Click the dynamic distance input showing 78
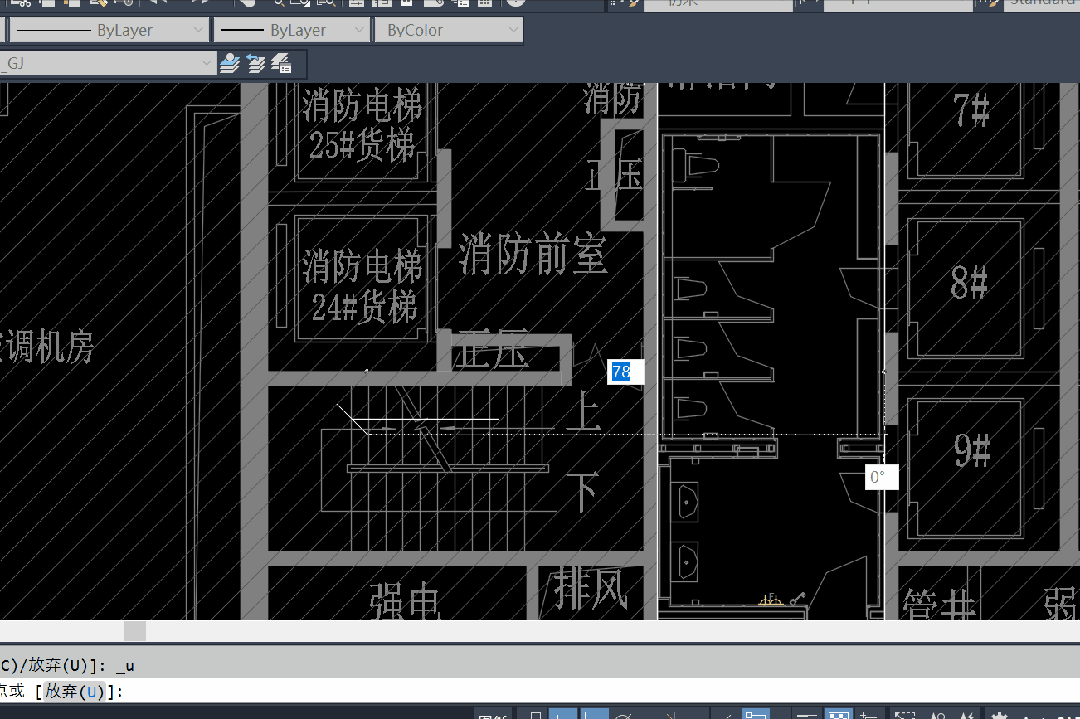The height and width of the screenshot is (719, 1080). pyautogui.click(x=626, y=372)
